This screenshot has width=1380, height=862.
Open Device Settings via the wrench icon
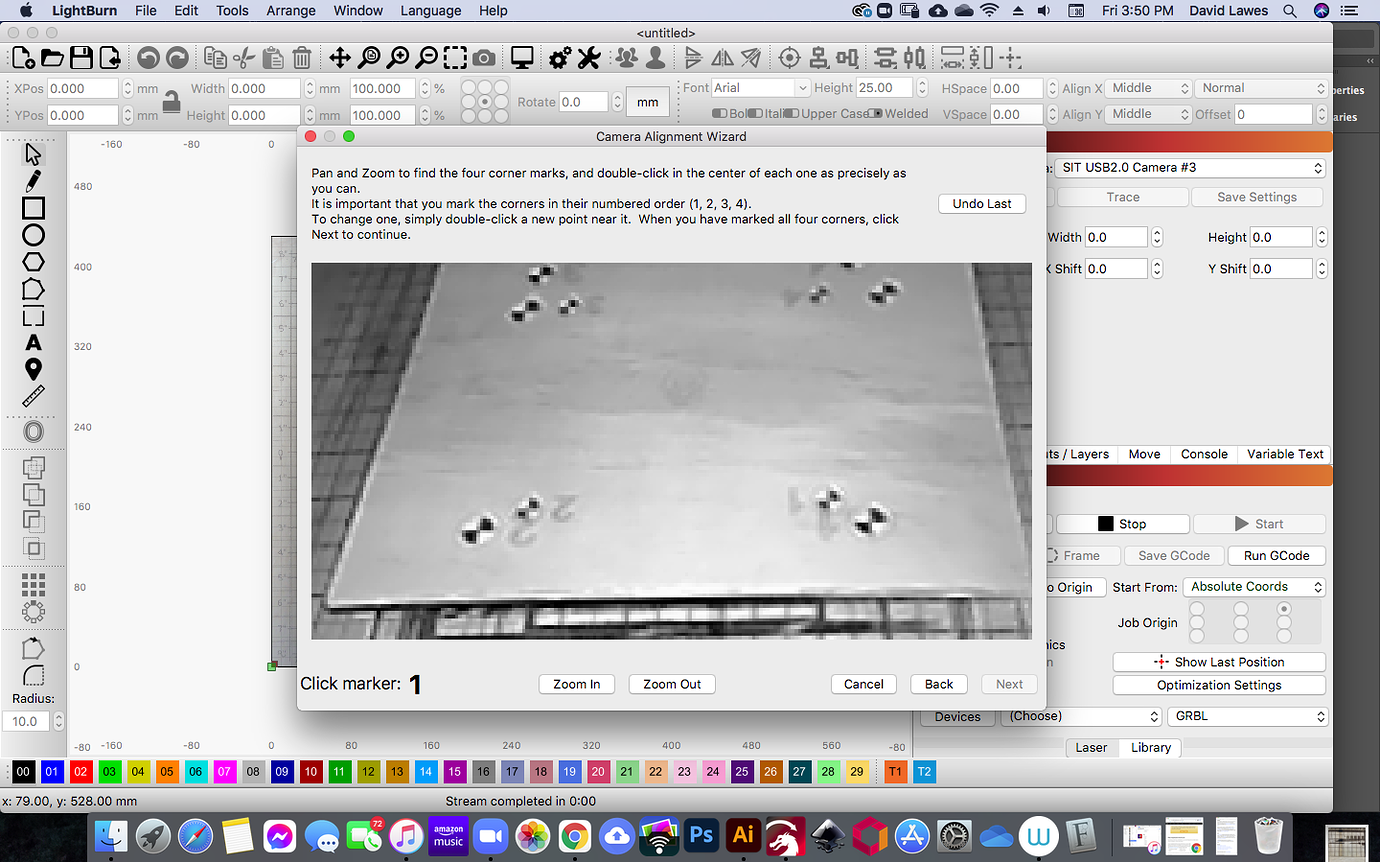[589, 58]
